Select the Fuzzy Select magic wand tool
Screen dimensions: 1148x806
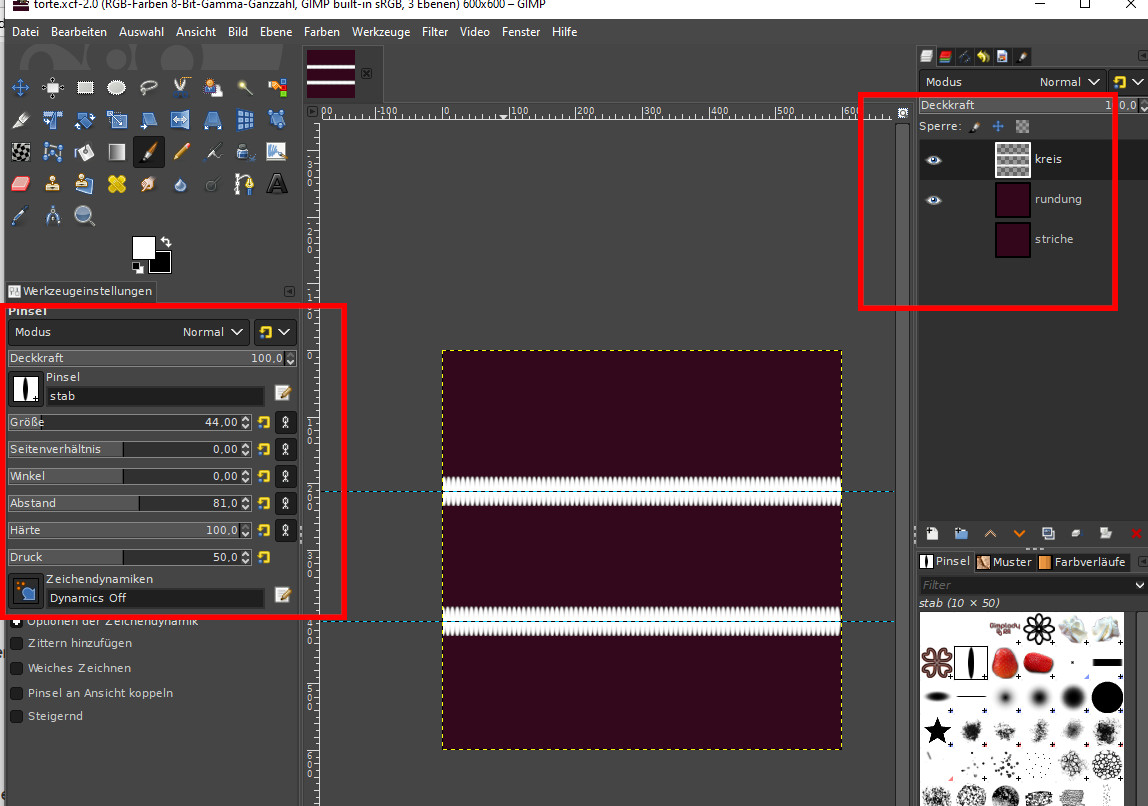click(x=245, y=88)
